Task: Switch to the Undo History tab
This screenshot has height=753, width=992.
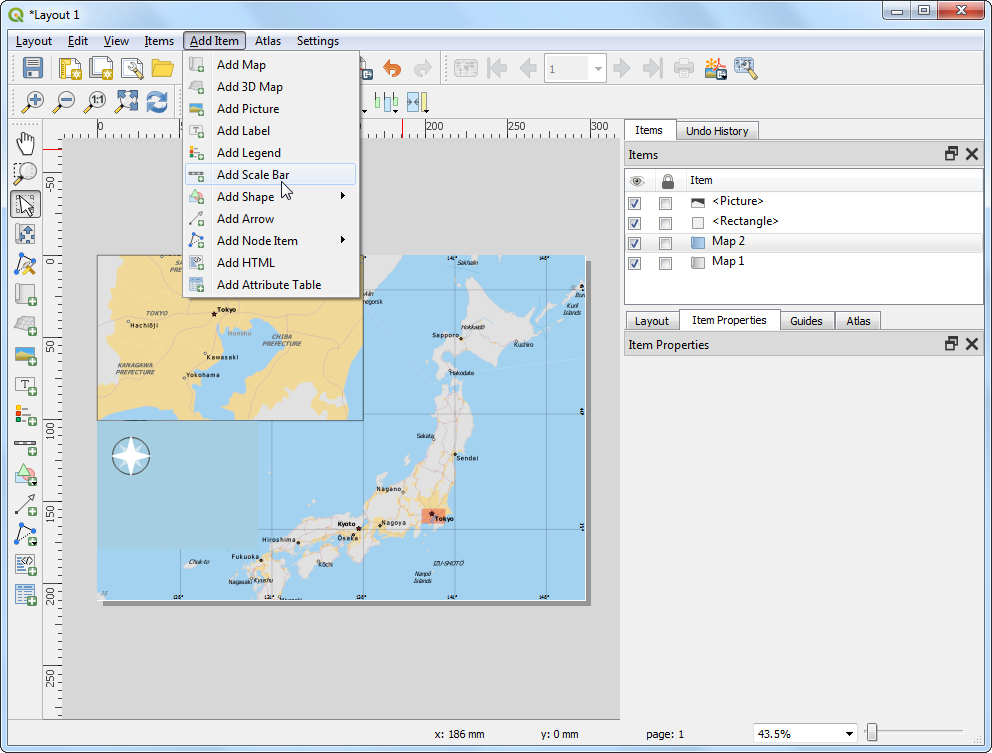Action: click(717, 131)
